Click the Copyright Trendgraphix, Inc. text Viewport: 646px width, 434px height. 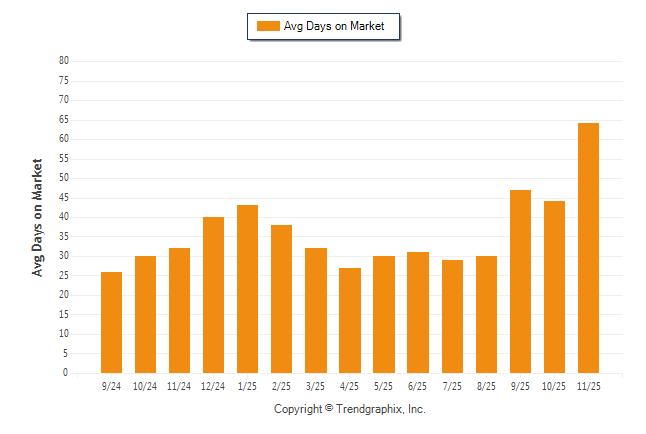pyautogui.click(x=350, y=409)
